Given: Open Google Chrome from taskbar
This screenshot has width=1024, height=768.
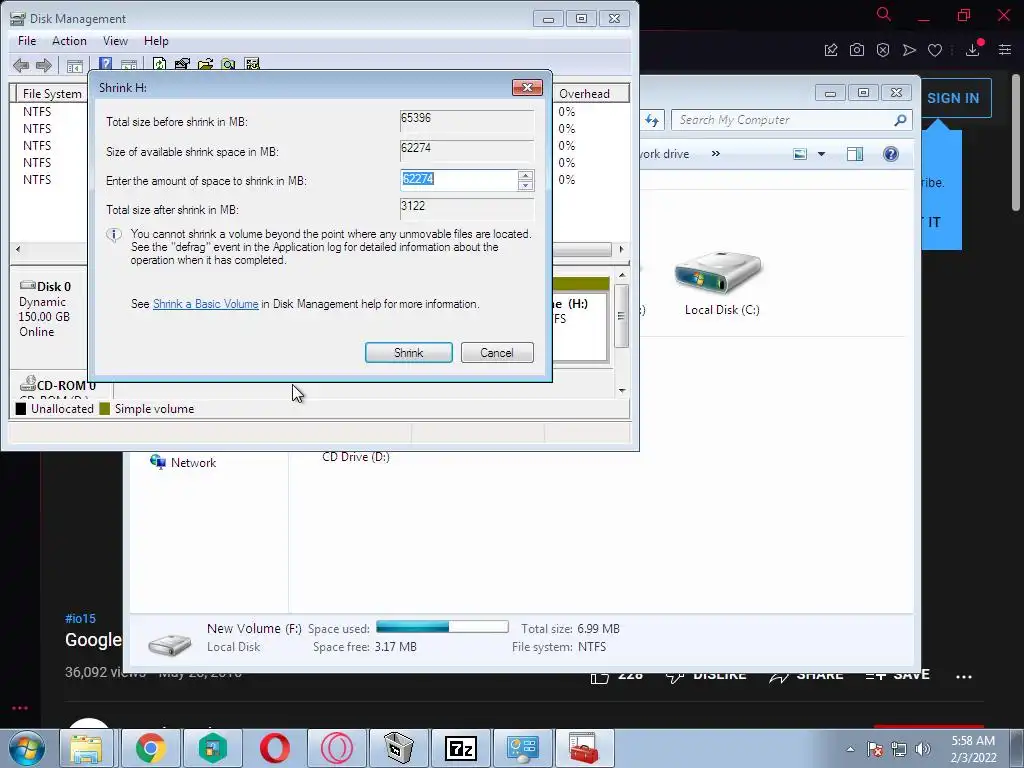Looking at the screenshot, I should [x=150, y=748].
